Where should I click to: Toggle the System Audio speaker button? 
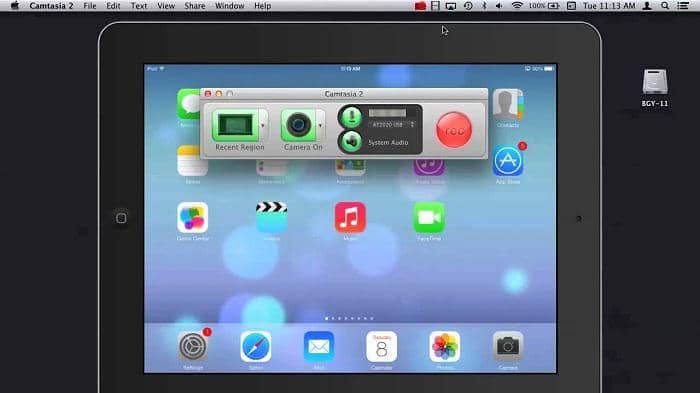[351, 142]
